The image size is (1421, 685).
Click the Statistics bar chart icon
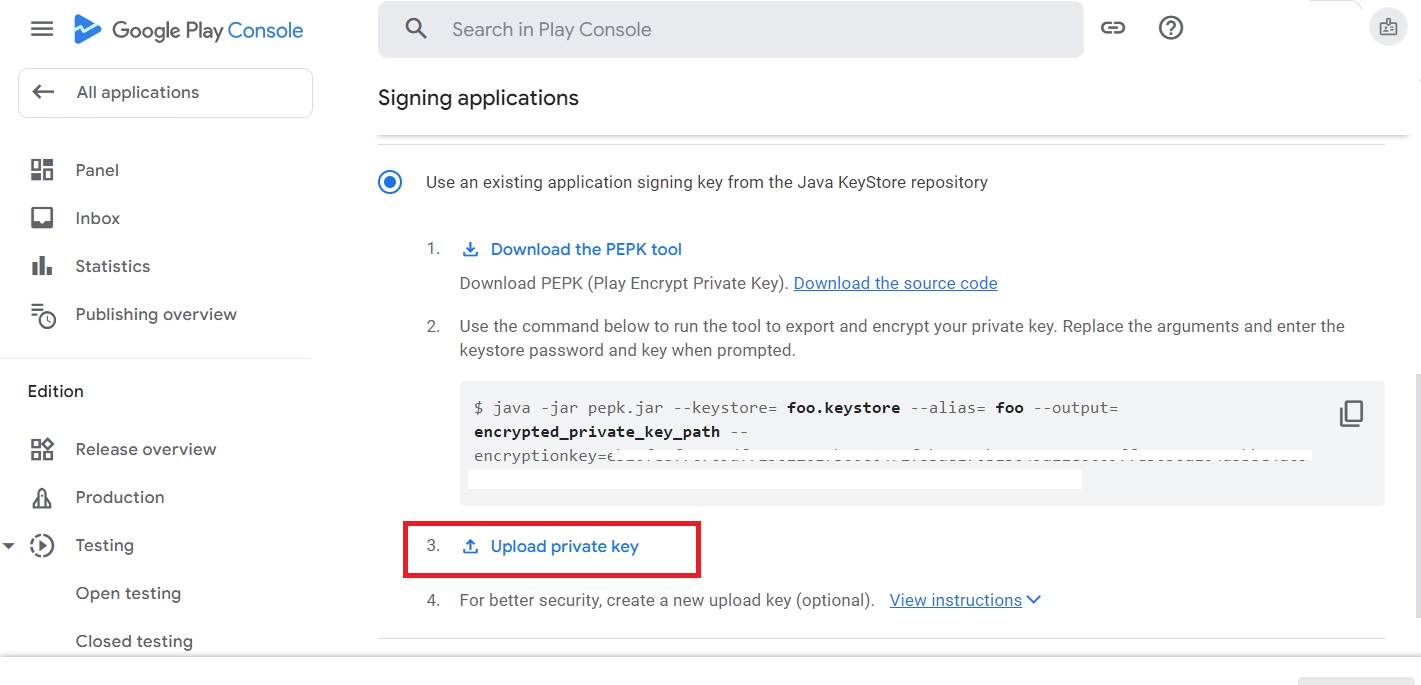[x=42, y=266]
